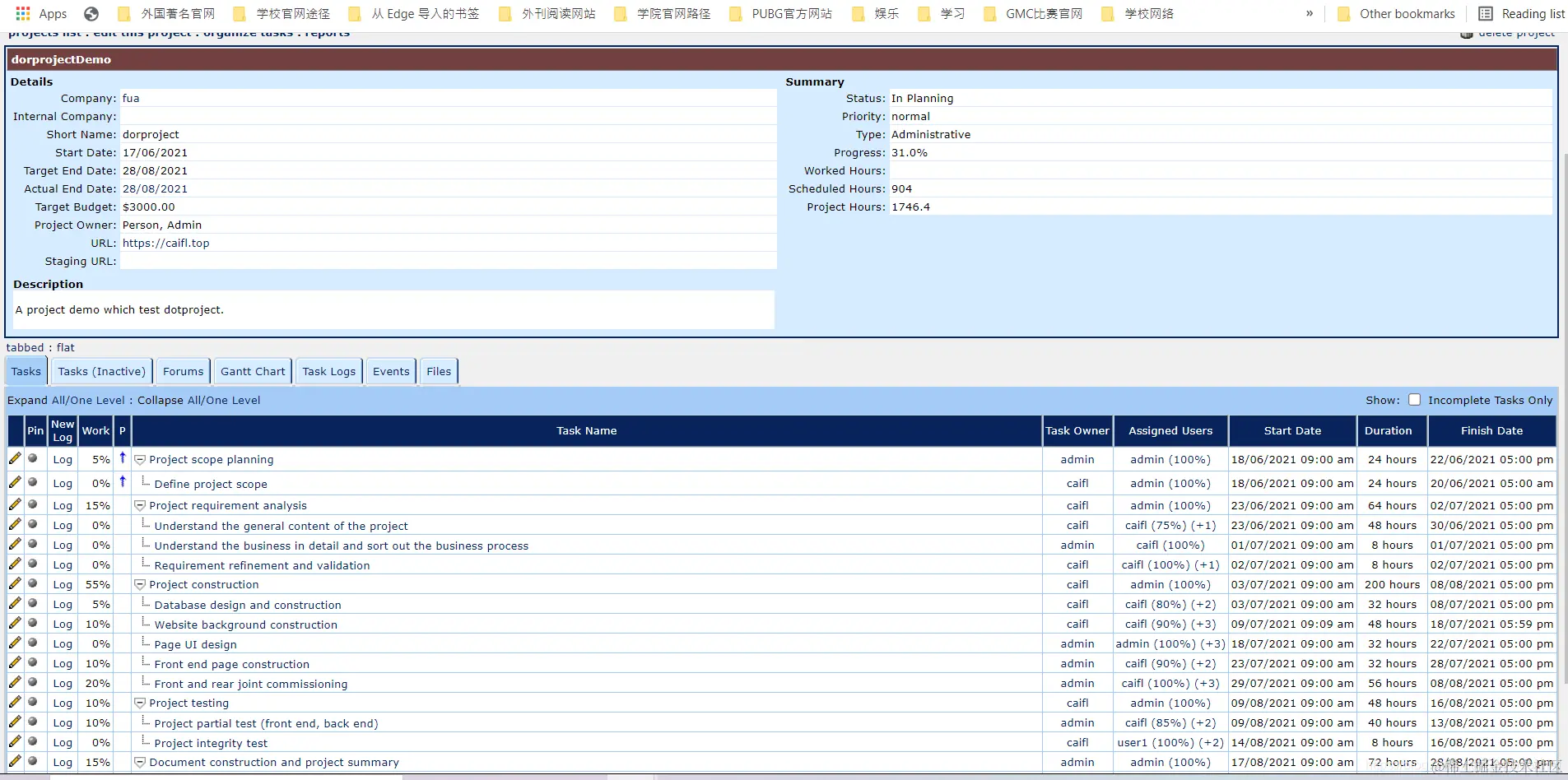Show more bookmarks via the chevron overflow
The width and height of the screenshot is (1568, 780).
(1309, 13)
